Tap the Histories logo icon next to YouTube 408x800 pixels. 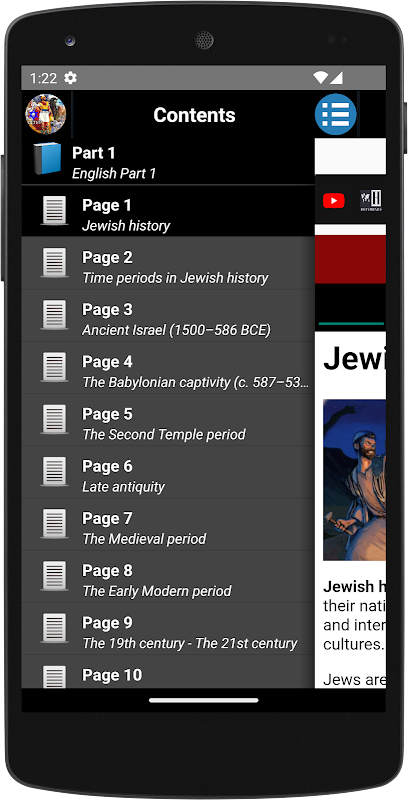371,201
